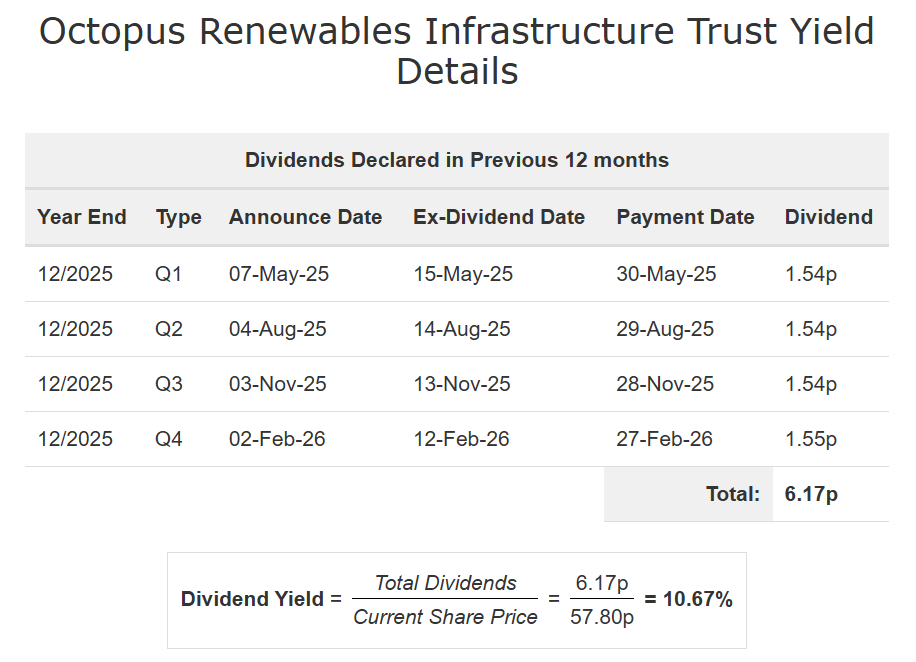Select the Type column header

pos(179,217)
